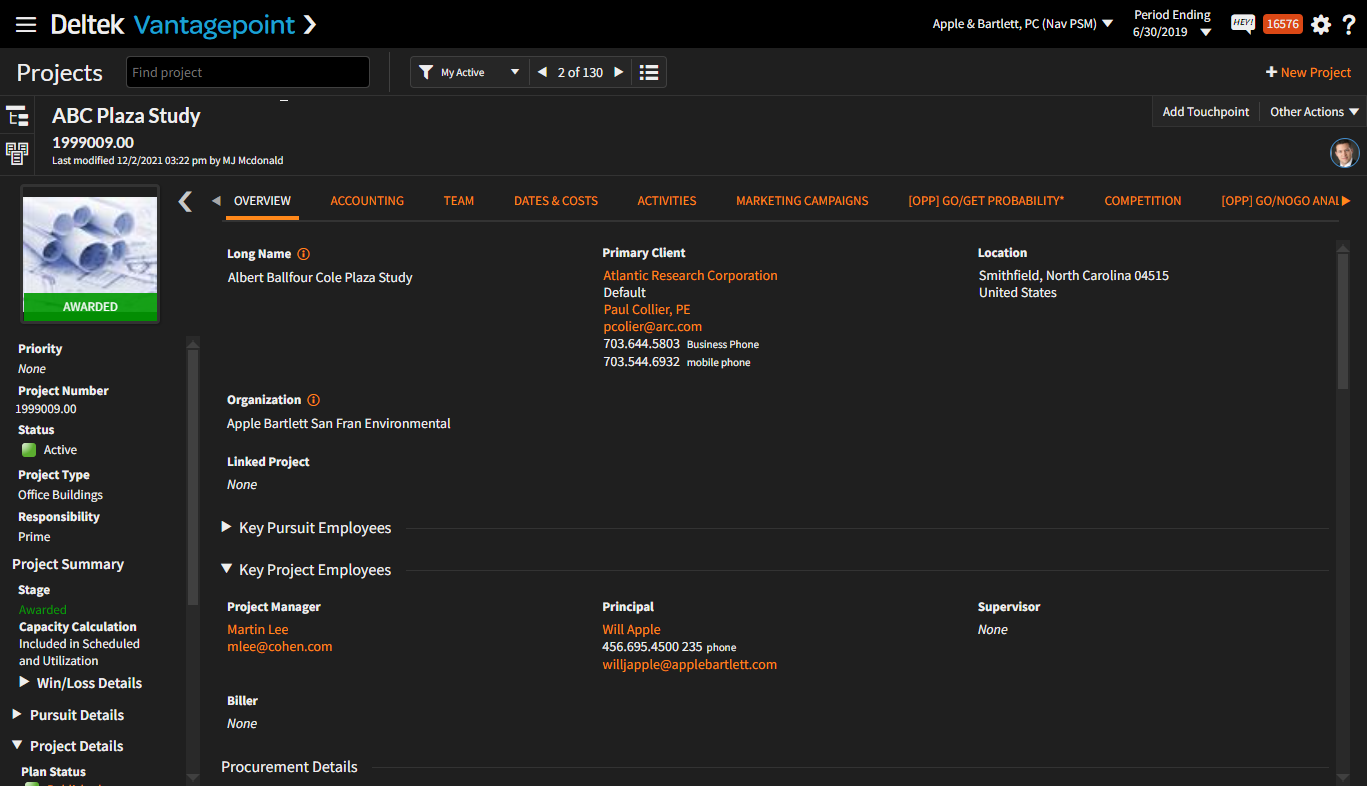Click the mlee@cohen.com email link
This screenshot has height=786, width=1367.
(x=279, y=646)
